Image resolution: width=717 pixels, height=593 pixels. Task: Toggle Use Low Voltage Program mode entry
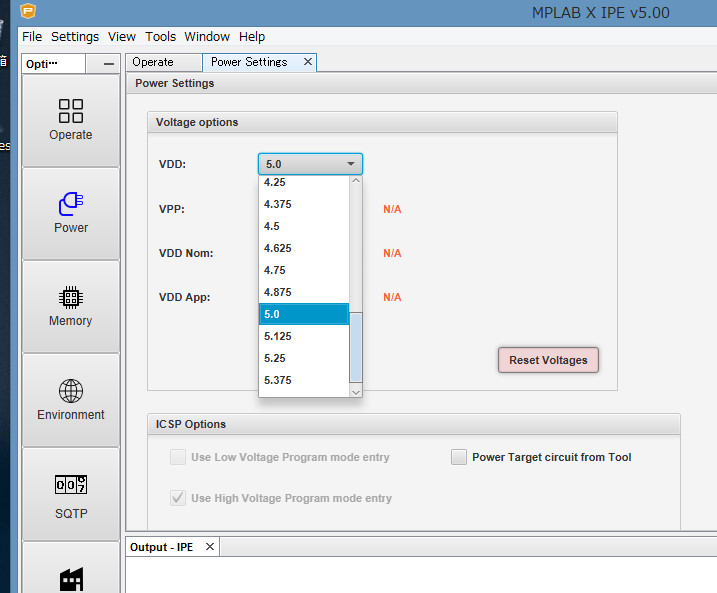coord(178,457)
